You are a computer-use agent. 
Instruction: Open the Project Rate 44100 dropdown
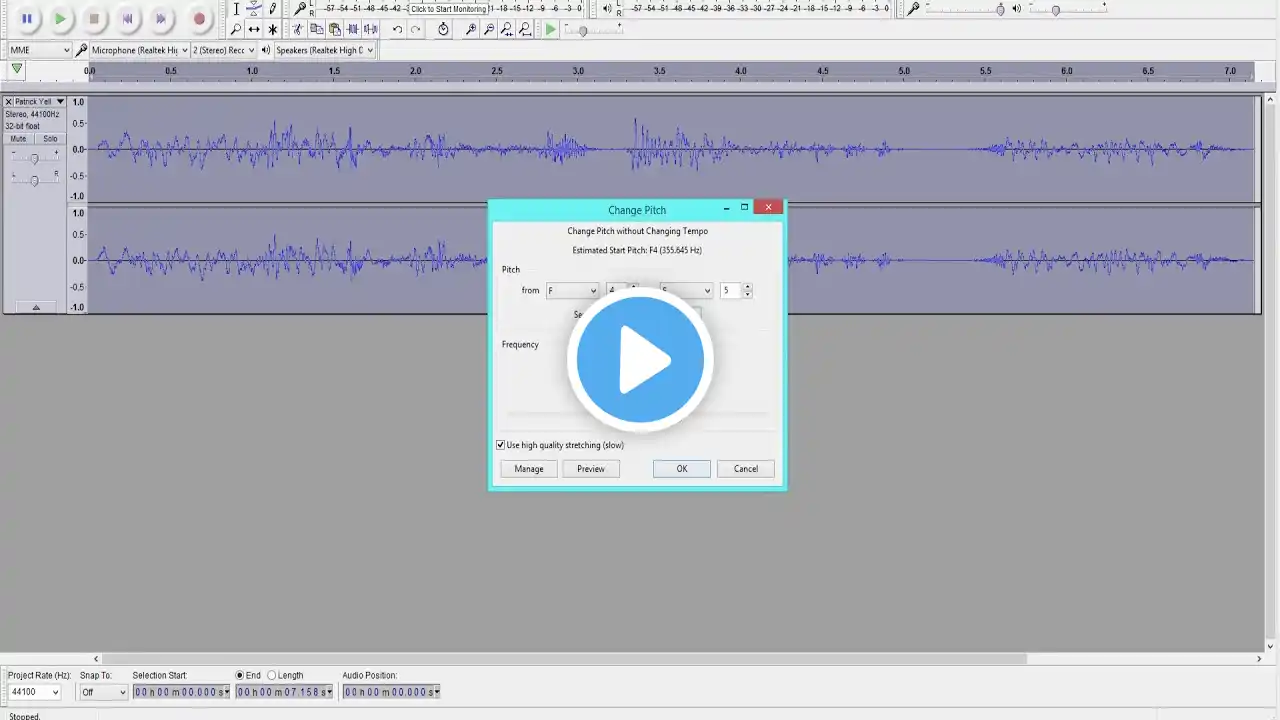point(35,692)
